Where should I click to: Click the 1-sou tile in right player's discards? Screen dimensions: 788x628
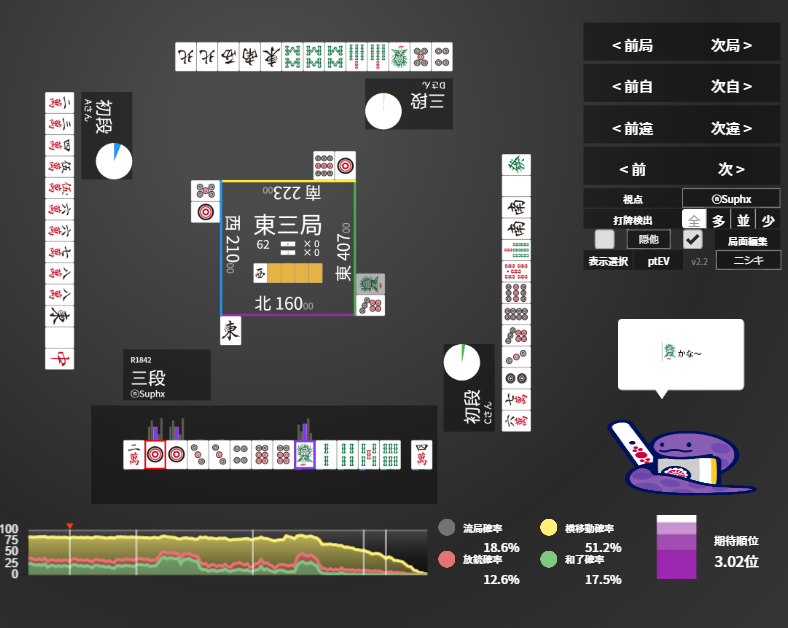370,284
